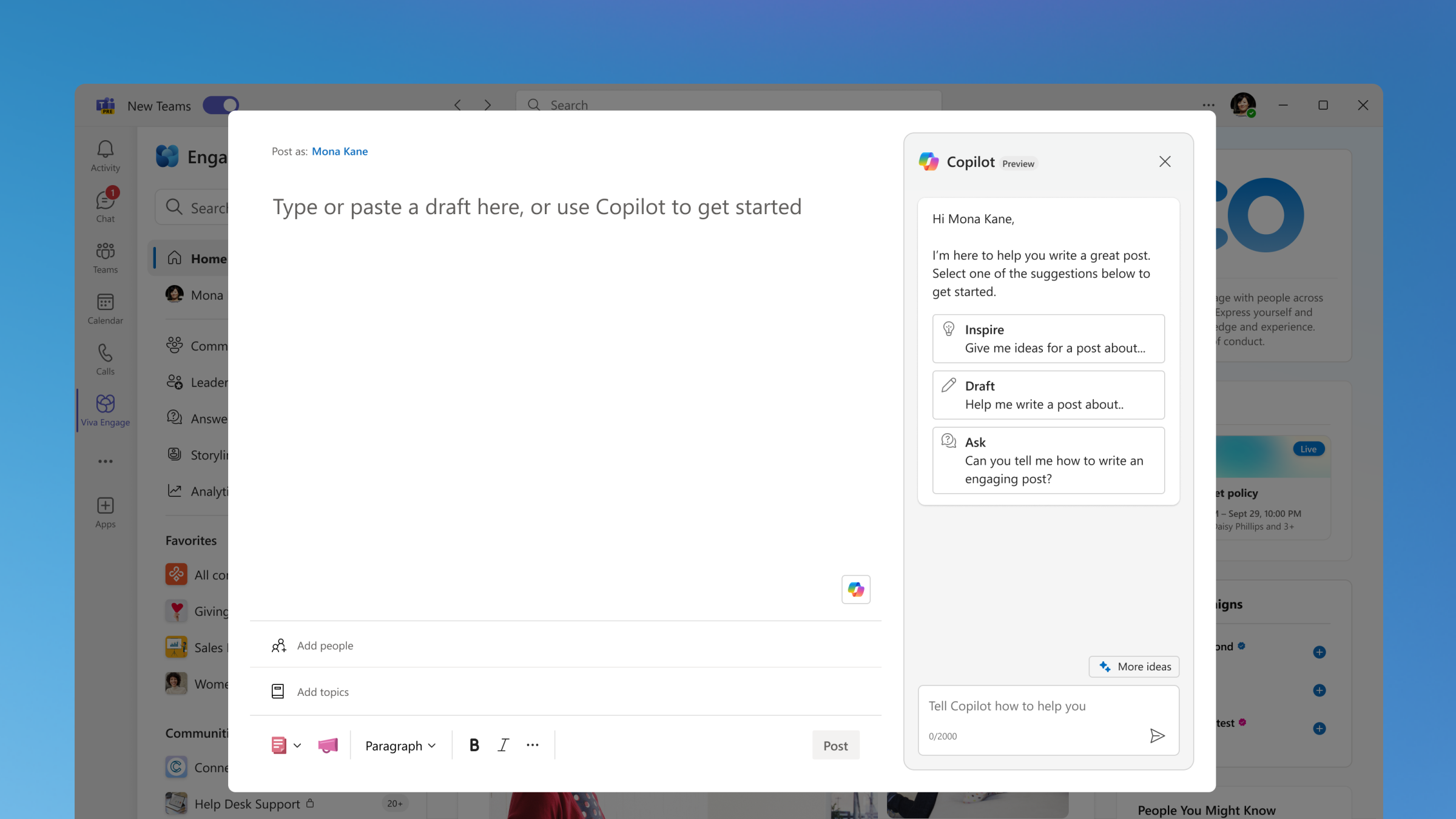Expand More ideas in Copilot panel
The image size is (1456, 819).
pos(1136,666)
